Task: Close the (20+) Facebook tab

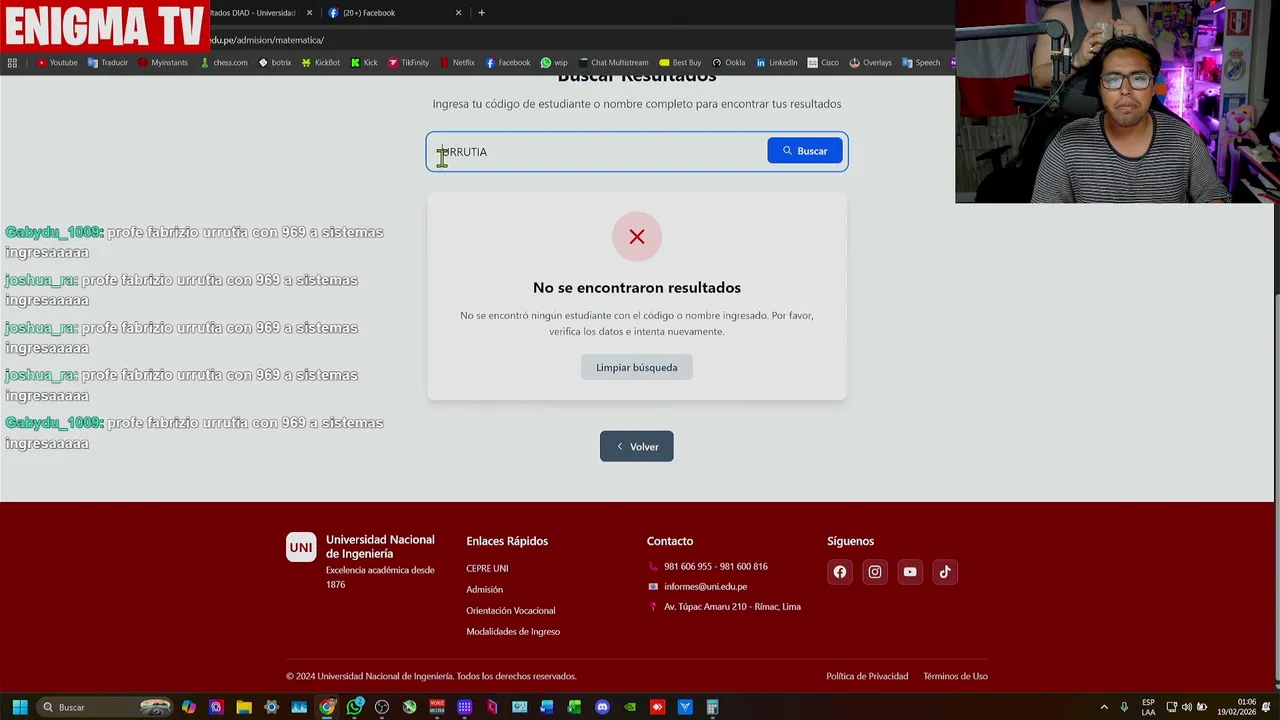Action: [x=459, y=13]
